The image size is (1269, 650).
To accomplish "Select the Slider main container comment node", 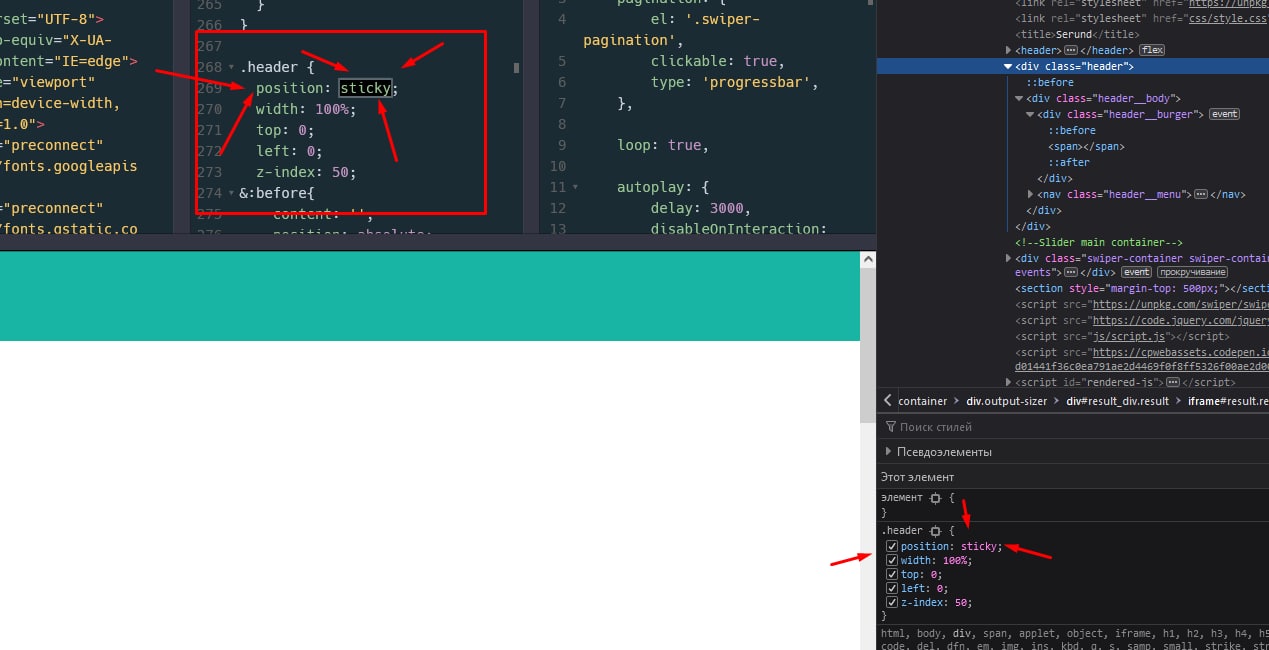I will [1099, 242].
